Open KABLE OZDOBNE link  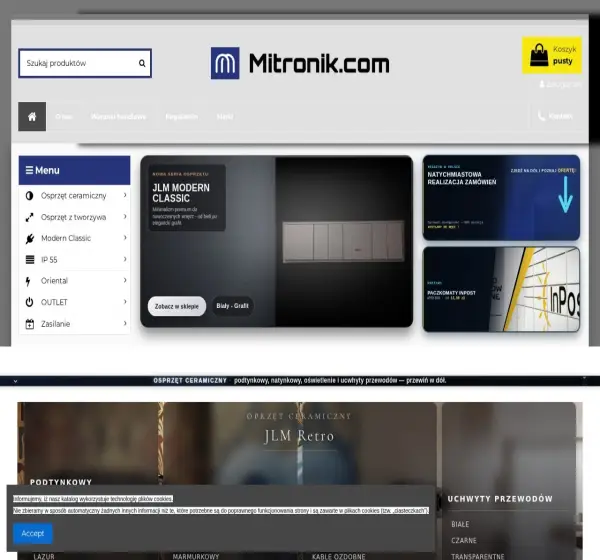[x=339, y=556]
